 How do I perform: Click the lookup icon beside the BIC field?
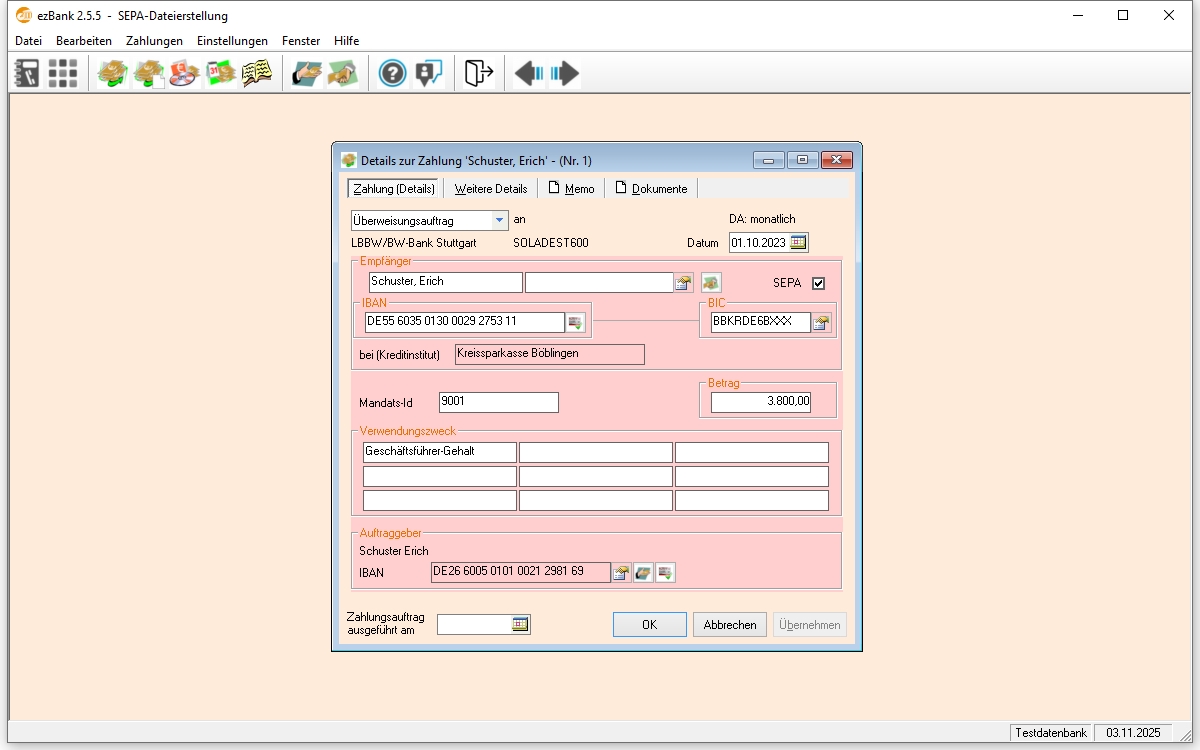pos(821,322)
